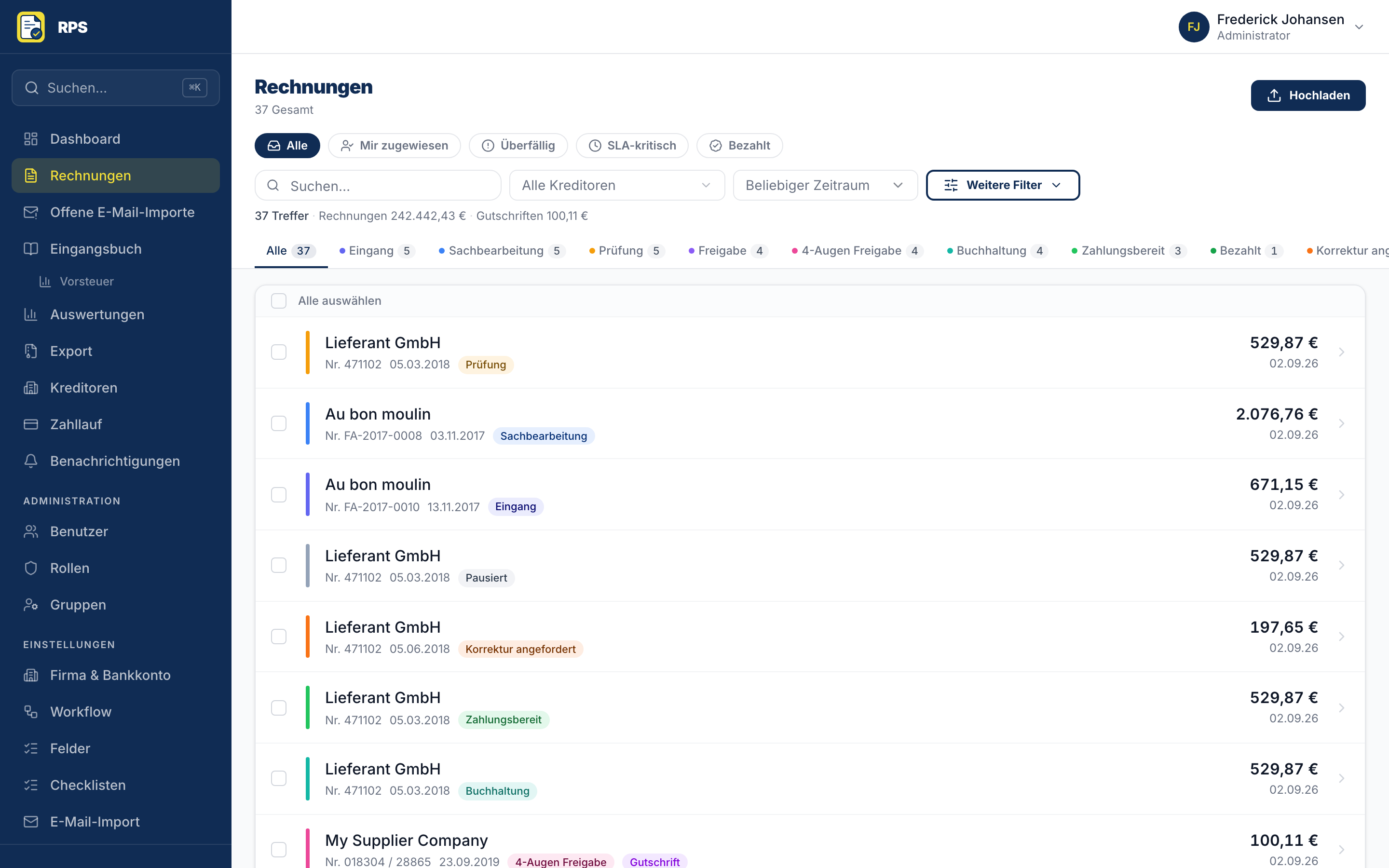The height and width of the screenshot is (868, 1389).
Task: Open the E-Mail-Import envelope icon
Action: click(x=31, y=822)
